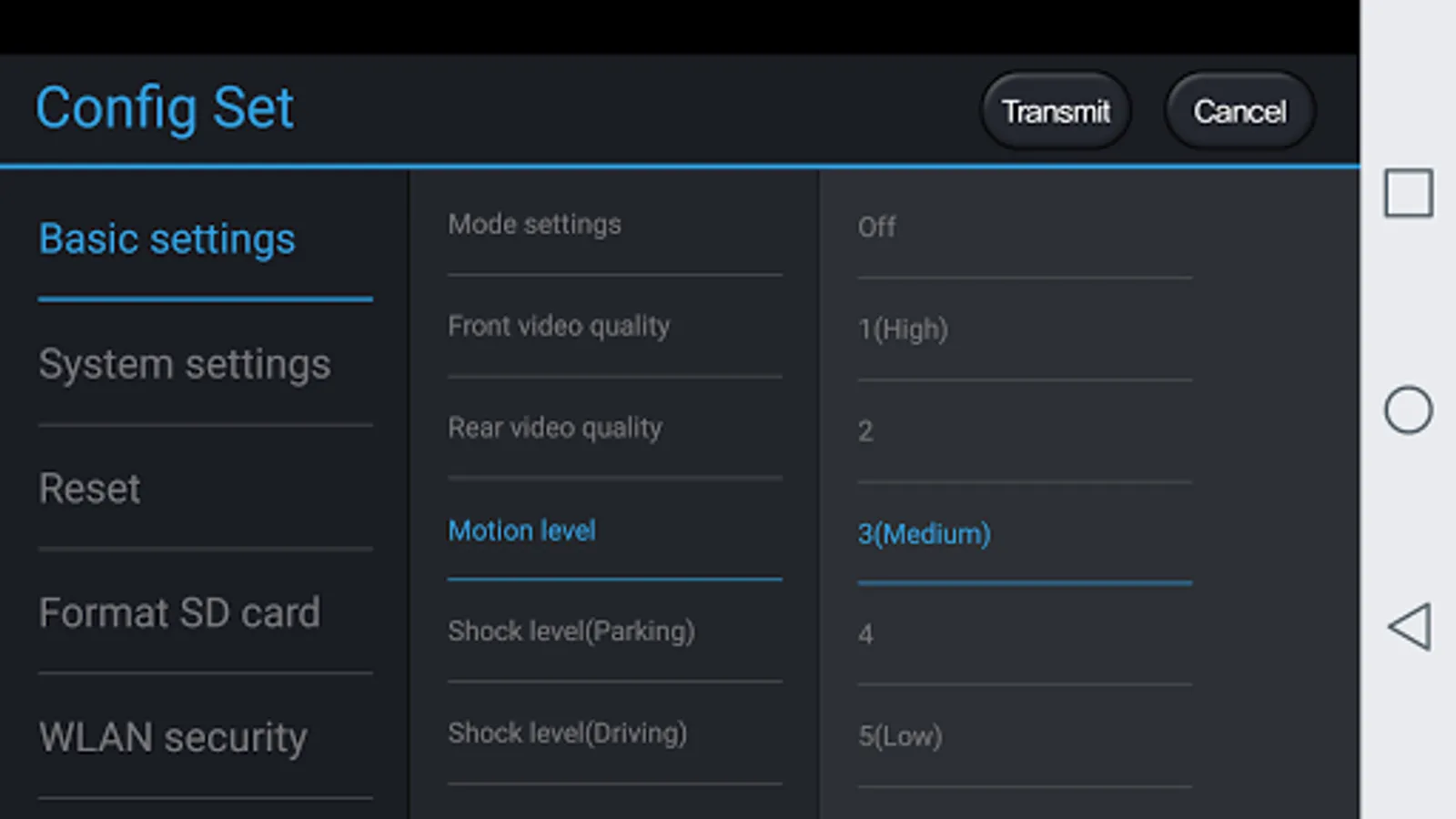Screen dimensions: 1456x819
Task: Choose the Off value option
Action: tap(877, 227)
